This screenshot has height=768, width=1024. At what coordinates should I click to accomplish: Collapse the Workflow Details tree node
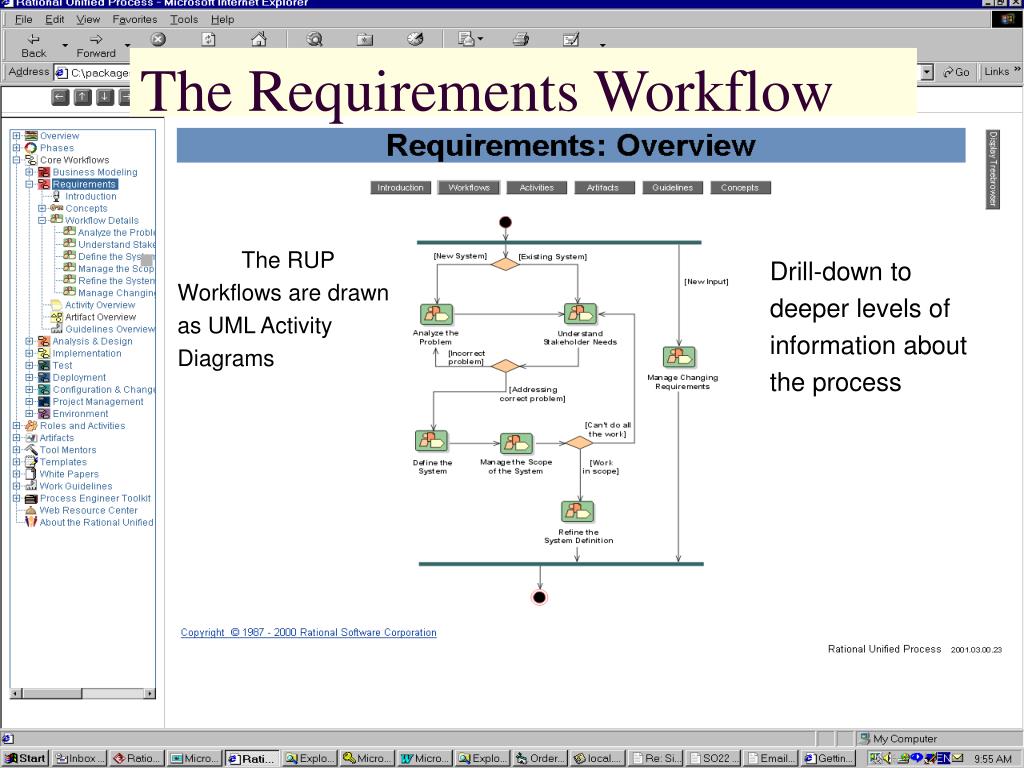point(42,220)
